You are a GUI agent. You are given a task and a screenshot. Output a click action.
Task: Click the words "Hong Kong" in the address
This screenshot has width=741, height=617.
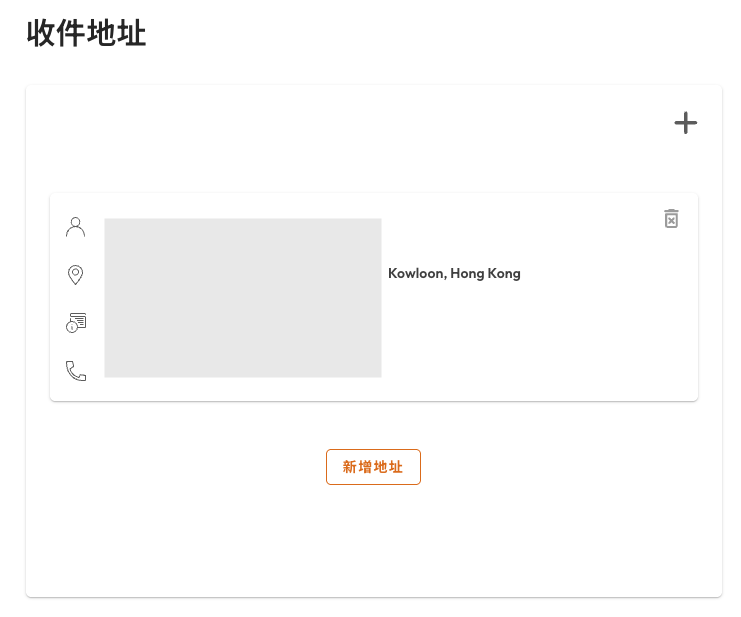click(x=485, y=274)
